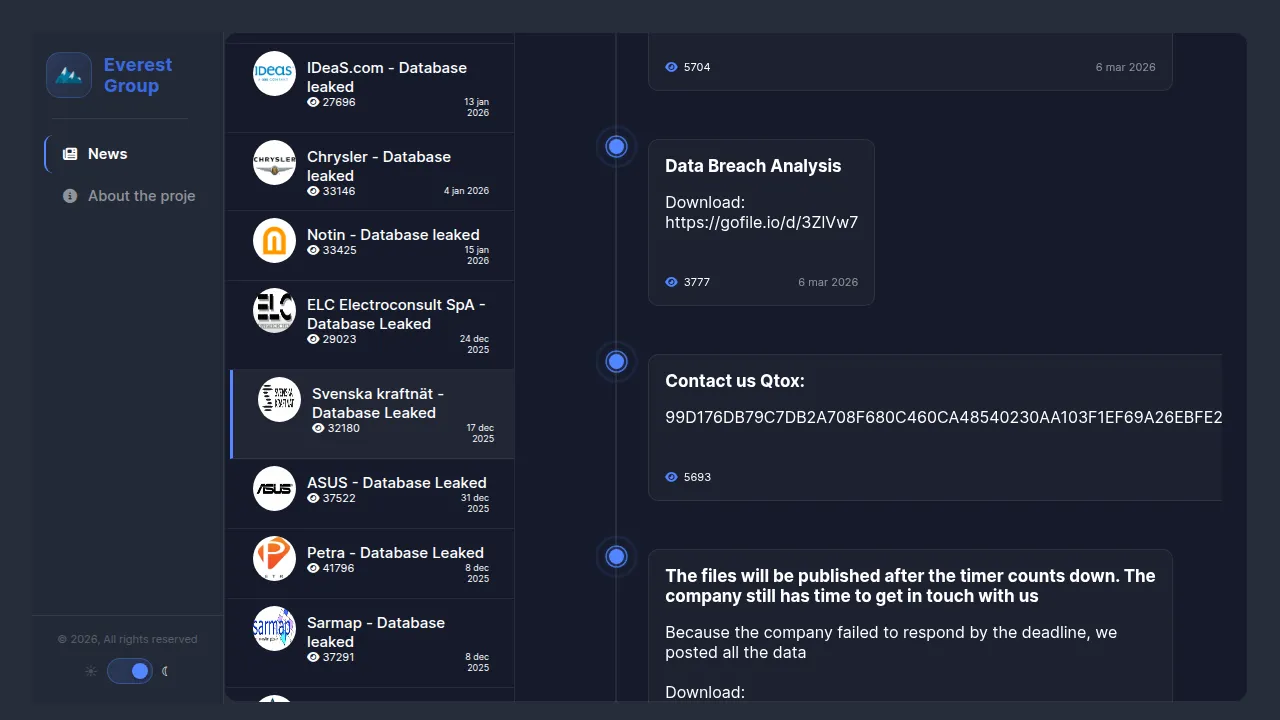Click the eye views icon showing 3777
The height and width of the screenshot is (720, 1280).
671,282
